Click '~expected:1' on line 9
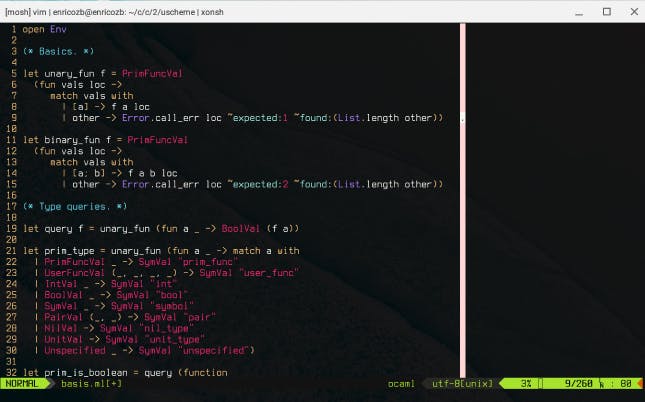645x402 pixels. click(x=258, y=118)
